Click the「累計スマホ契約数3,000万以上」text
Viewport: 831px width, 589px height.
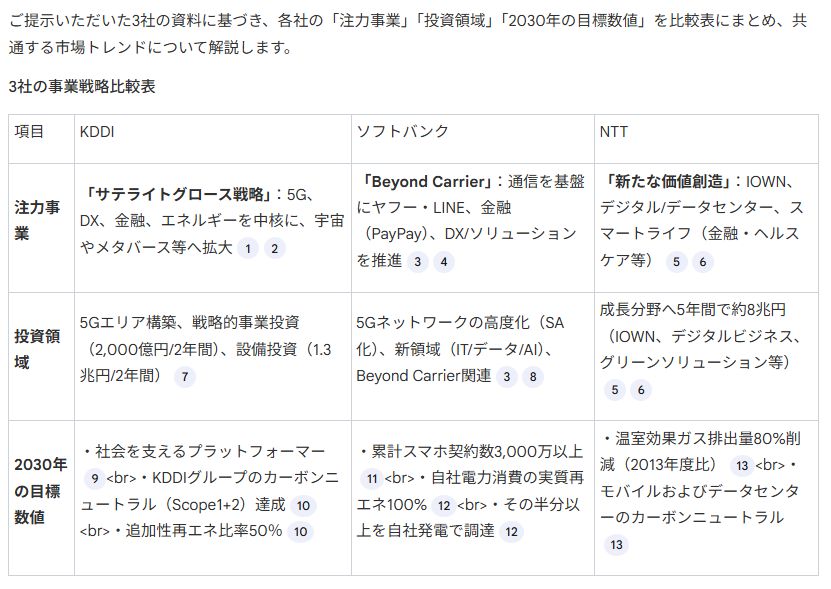pyautogui.click(x=477, y=452)
